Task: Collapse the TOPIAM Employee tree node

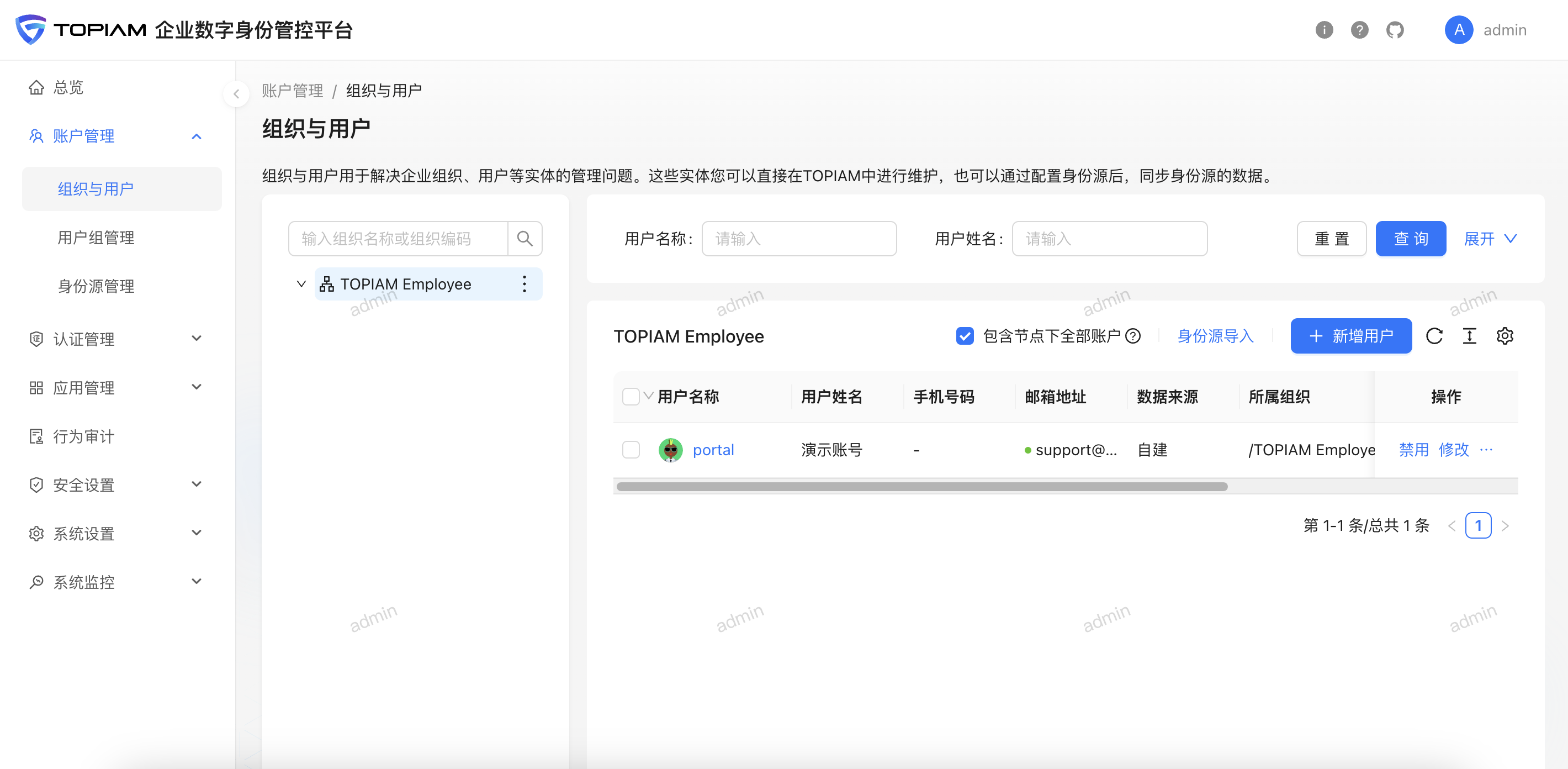Action: pos(301,284)
